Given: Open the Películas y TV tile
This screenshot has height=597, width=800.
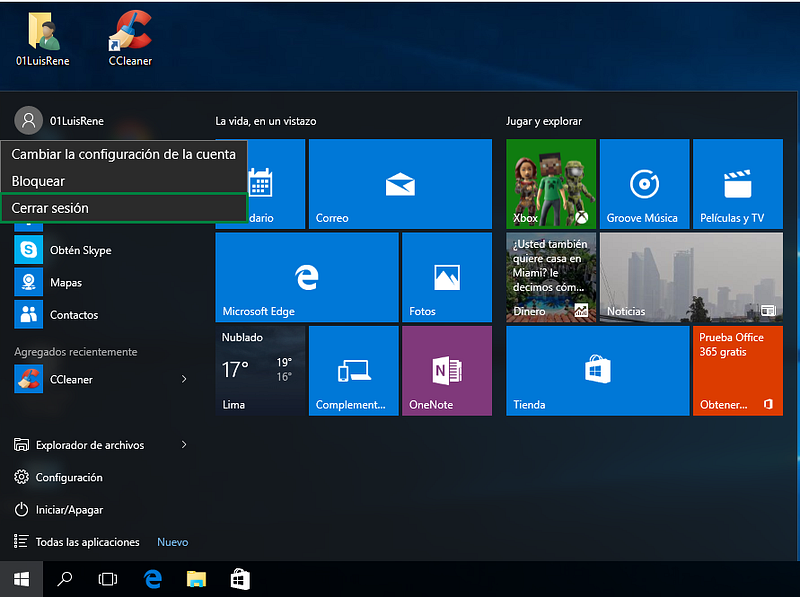Looking at the screenshot, I should tap(738, 184).
